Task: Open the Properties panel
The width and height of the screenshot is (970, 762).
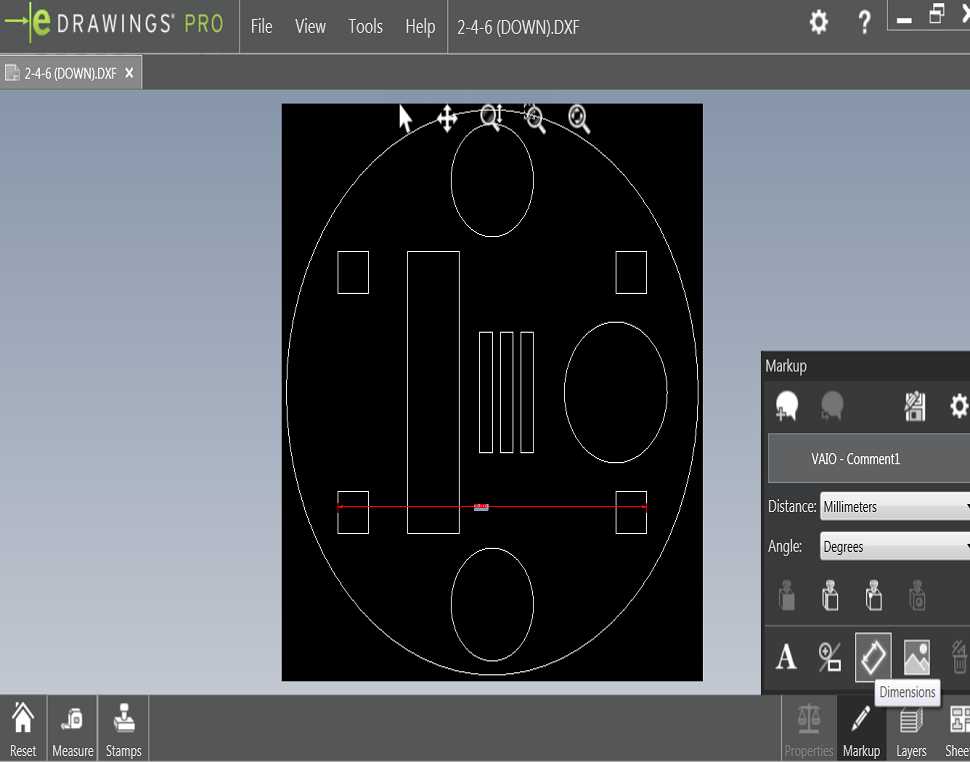Action: click(x=809, y=730)
